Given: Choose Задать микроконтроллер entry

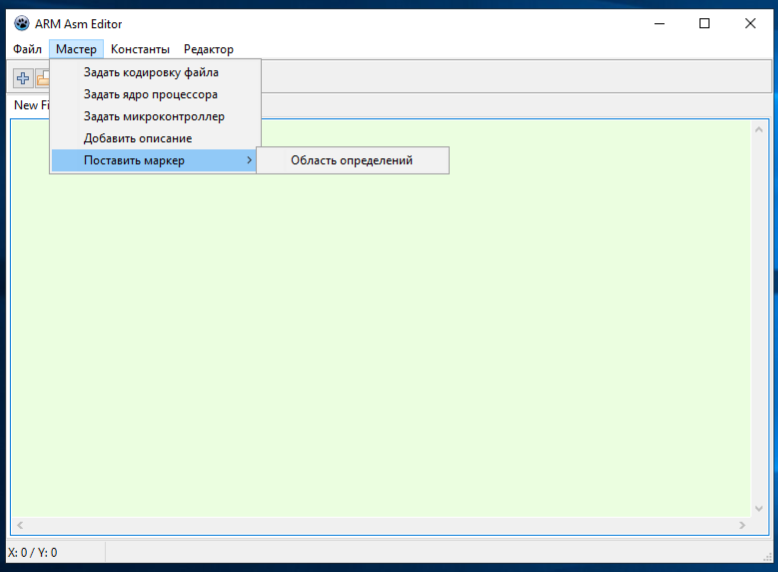Looking at the screenshot, I should pyautogui.click(x=154, y=116).
